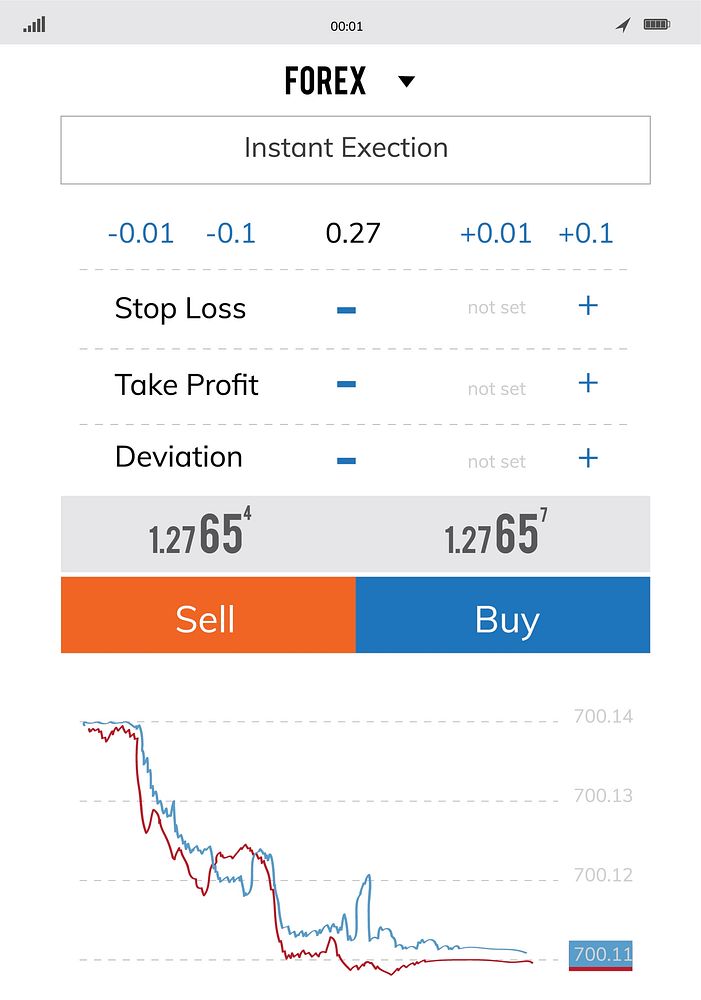Click the highlighted 700.11 price marker
The height and width of the screenshot is (1000, 701).
coord(602,955)
